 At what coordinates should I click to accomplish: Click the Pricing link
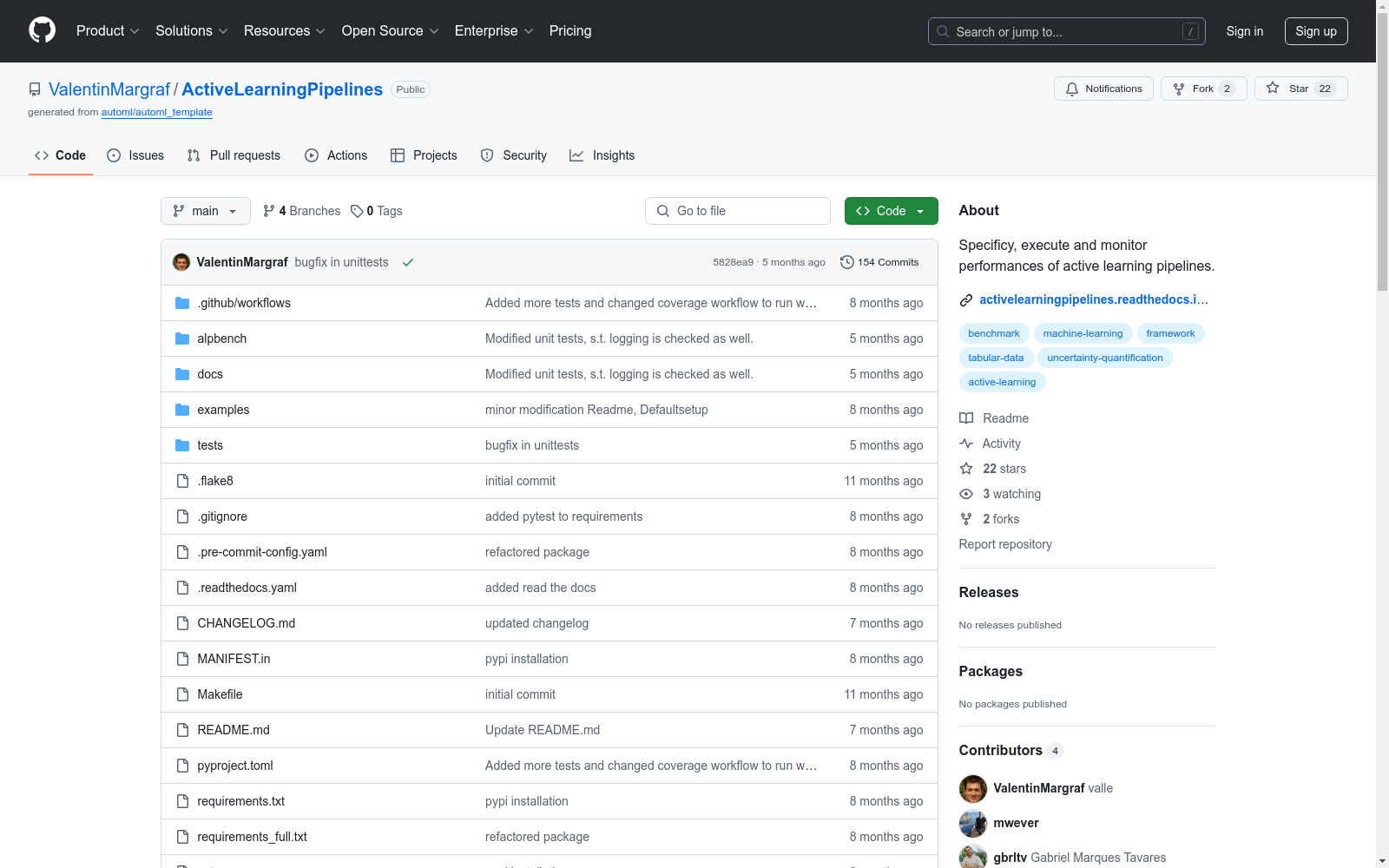(x=570, y=31)
